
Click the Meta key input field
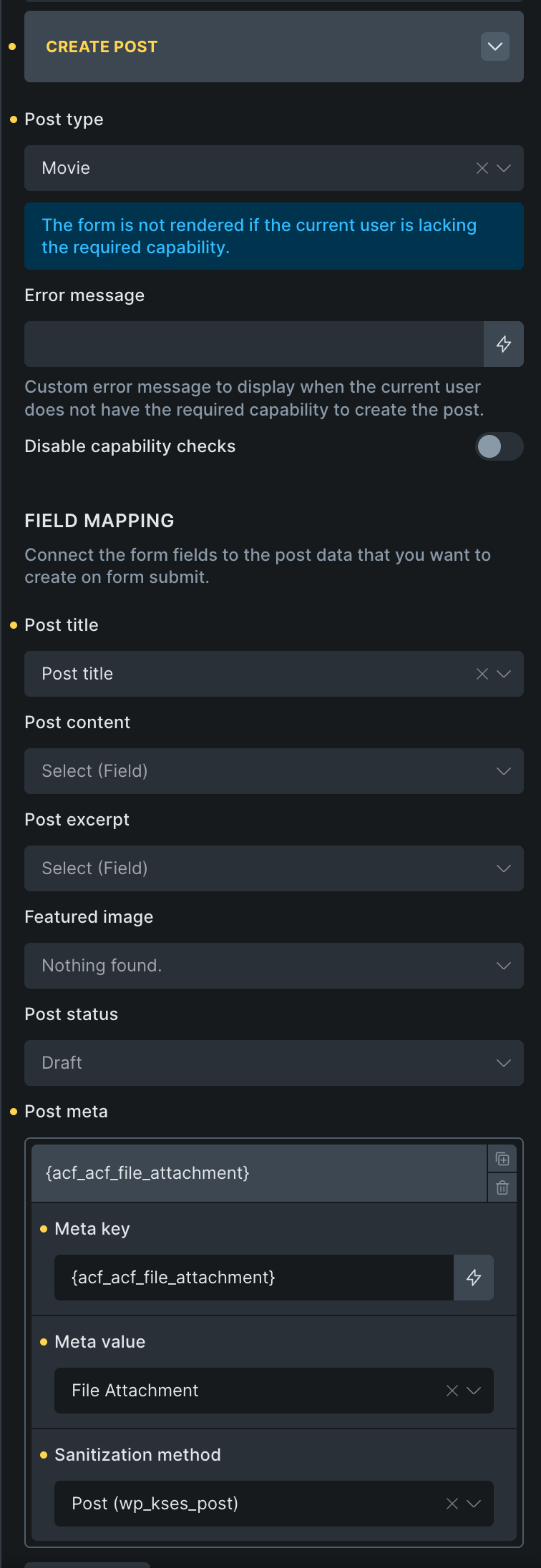pyautogui.click(x=254, y=1278)
